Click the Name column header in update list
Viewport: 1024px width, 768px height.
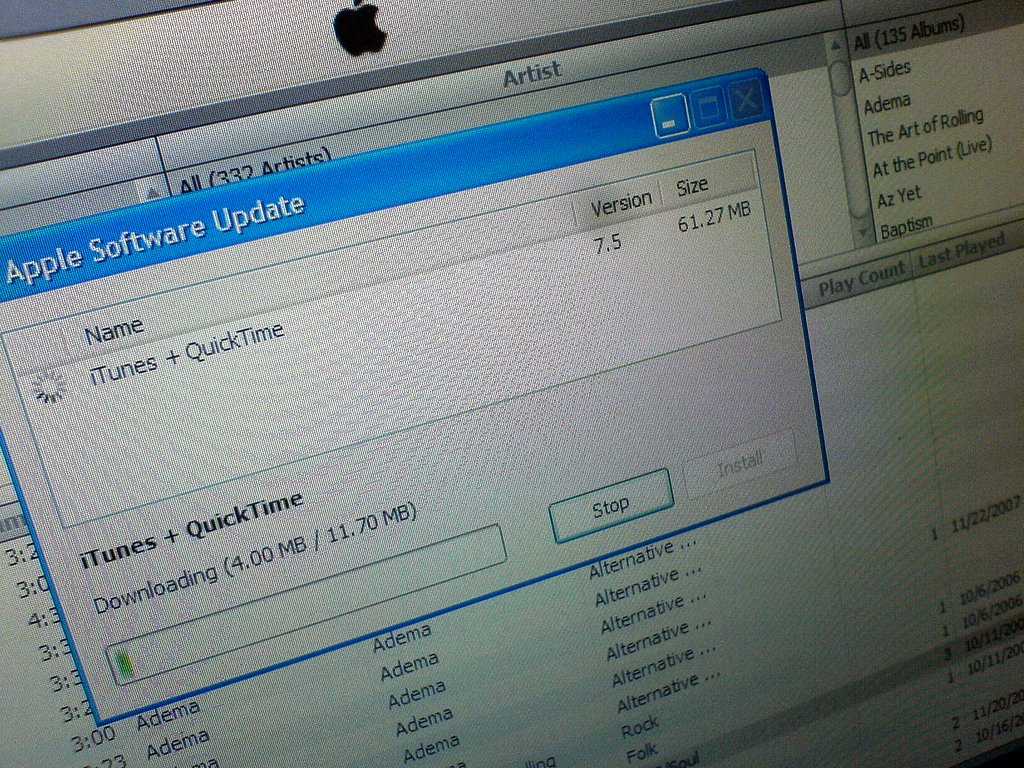114,332
